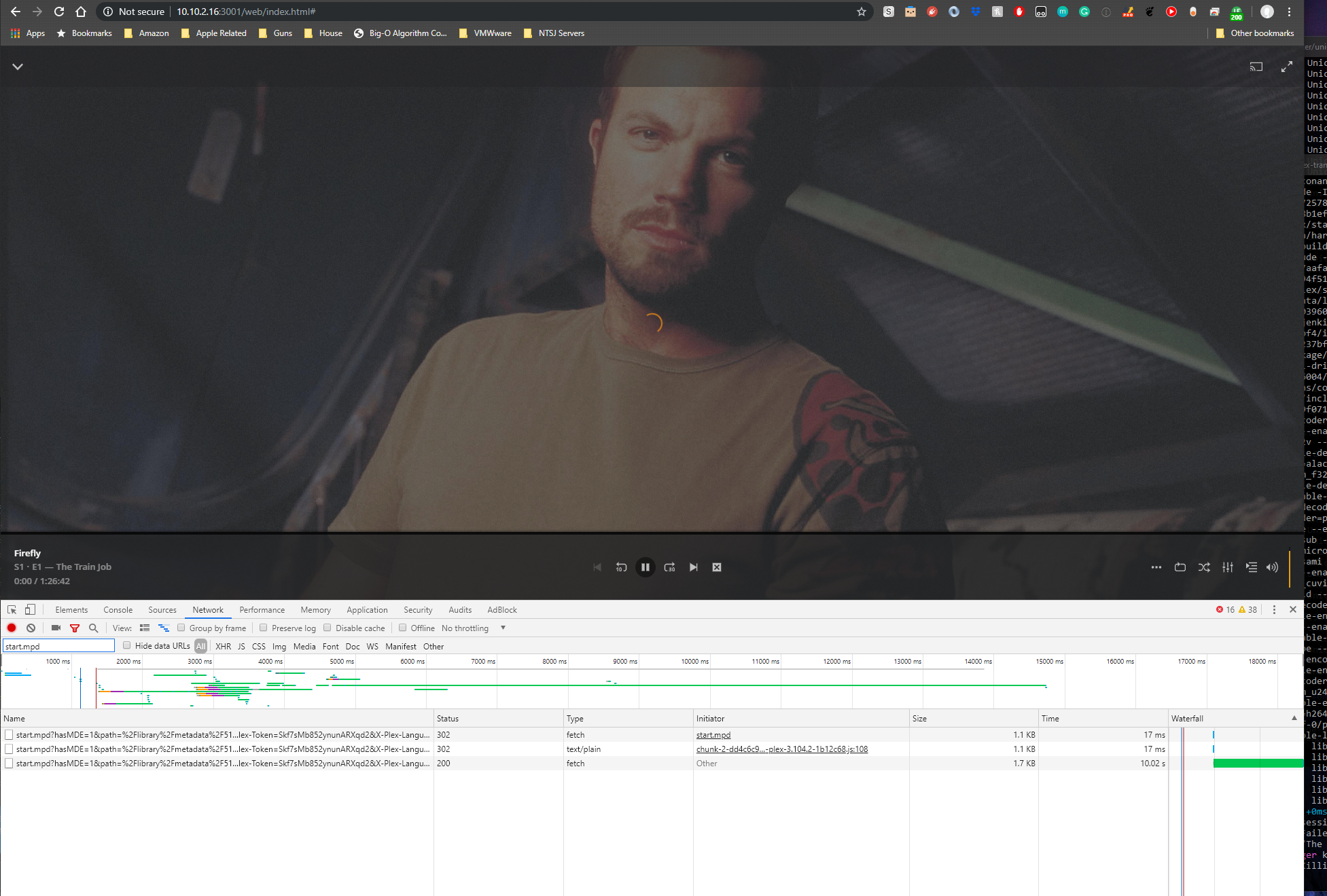Jump to next episode
Viewport: 1327px width, 896px height.
[x=693, y=567]
